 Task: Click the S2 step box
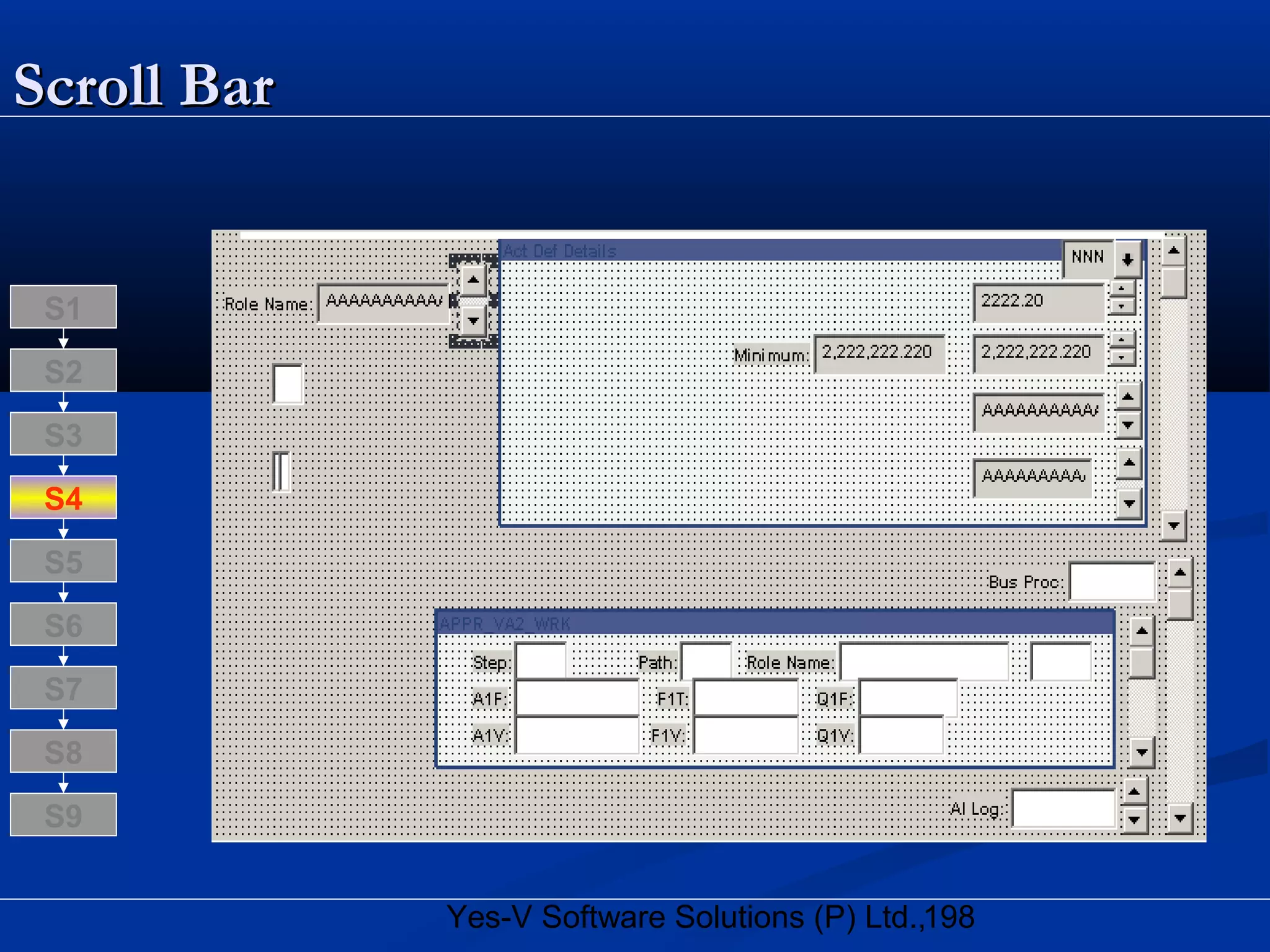[x=63, y=370]
